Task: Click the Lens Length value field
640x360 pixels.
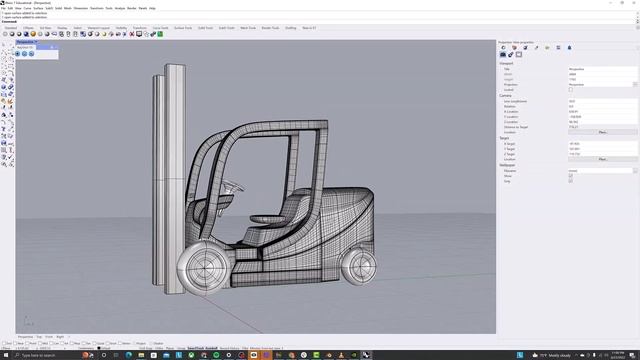Action: [x=602, y=101]
